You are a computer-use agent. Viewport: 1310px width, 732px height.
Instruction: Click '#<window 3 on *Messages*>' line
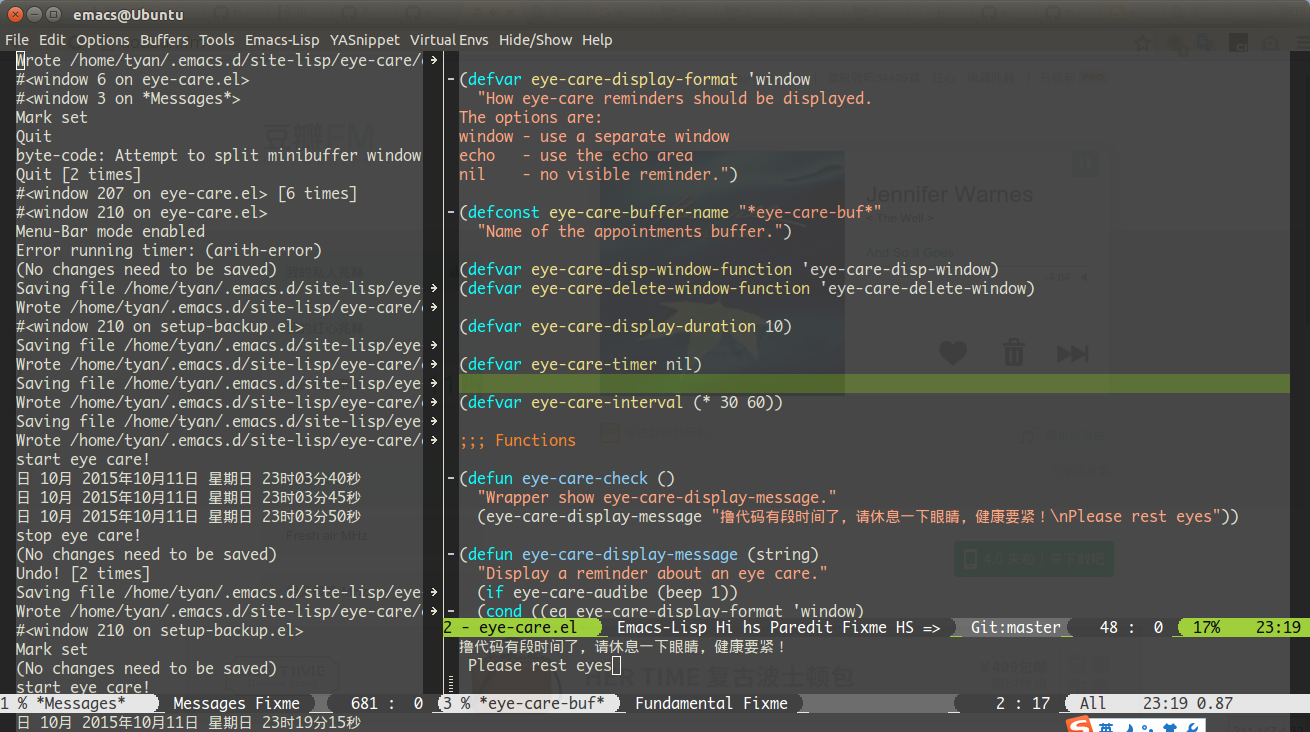(128, 98)
